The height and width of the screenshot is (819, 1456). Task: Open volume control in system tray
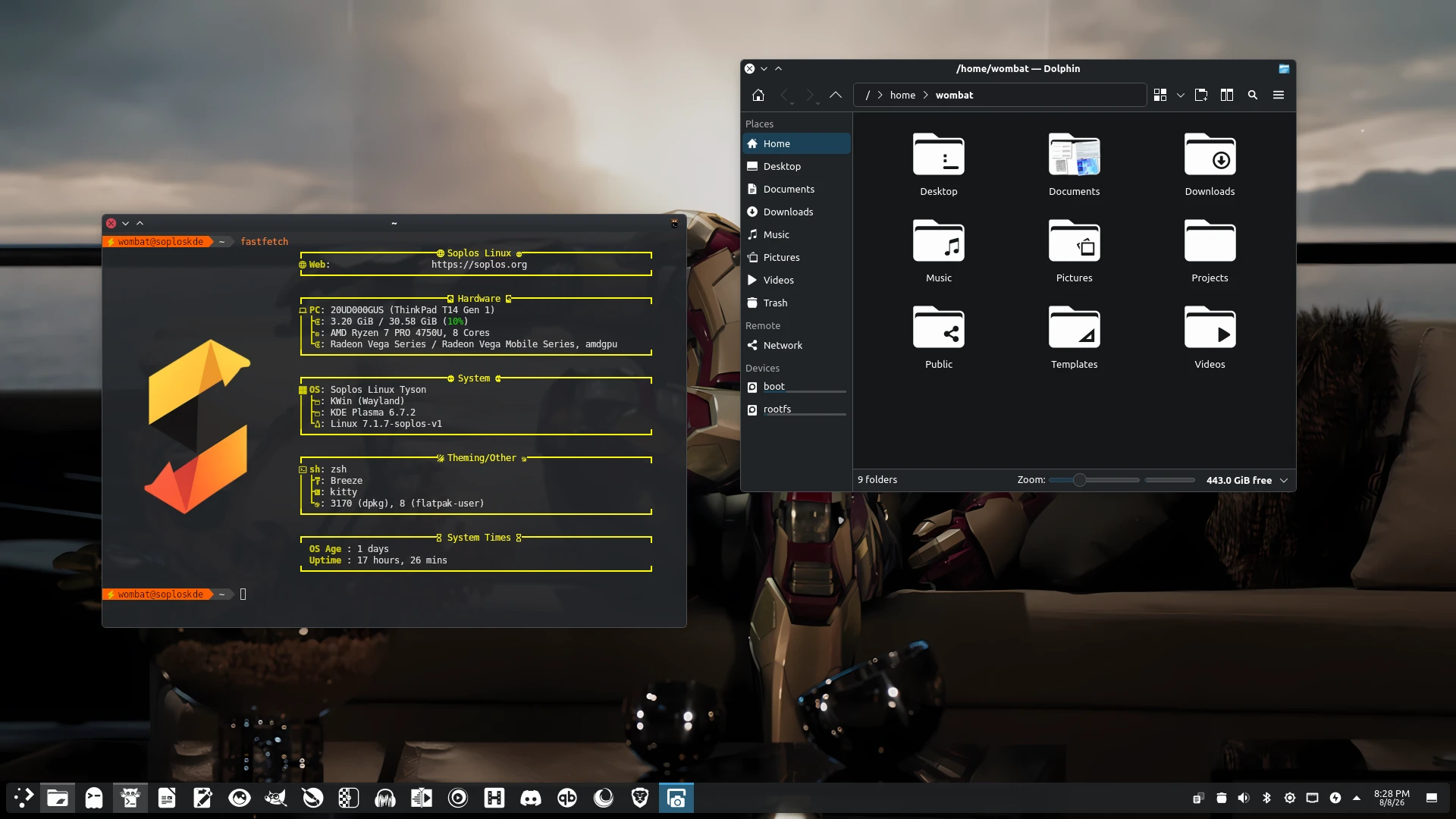[x=1244, y=798]
